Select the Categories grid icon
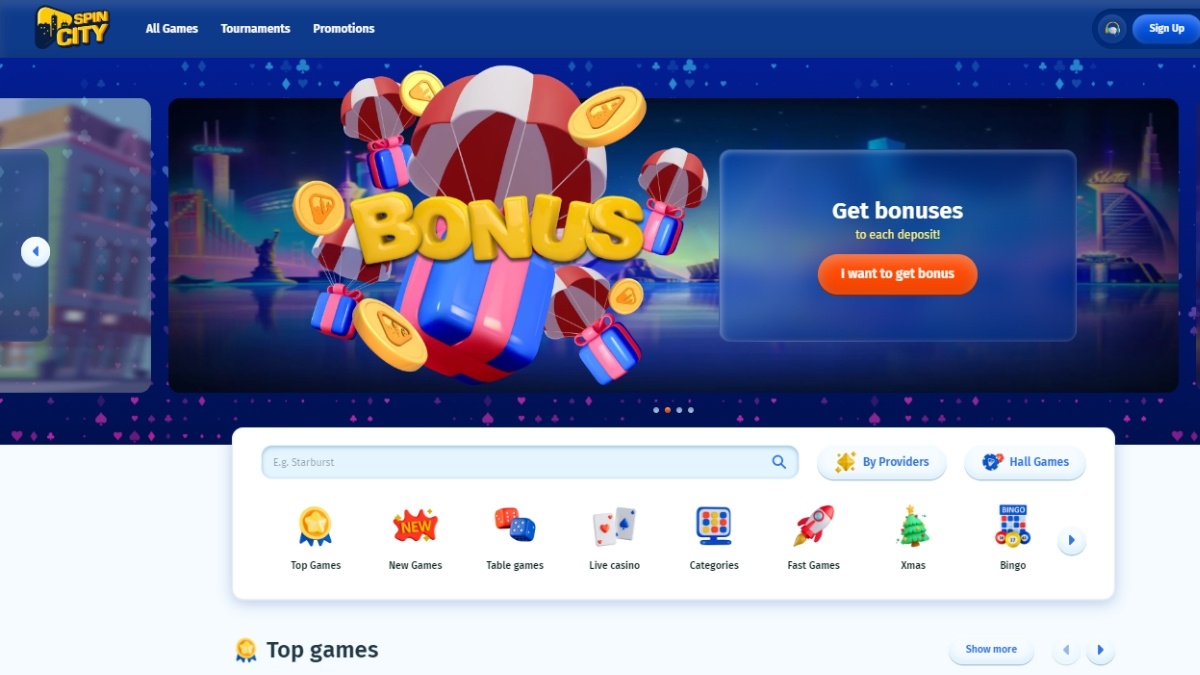 click(714, 526)
